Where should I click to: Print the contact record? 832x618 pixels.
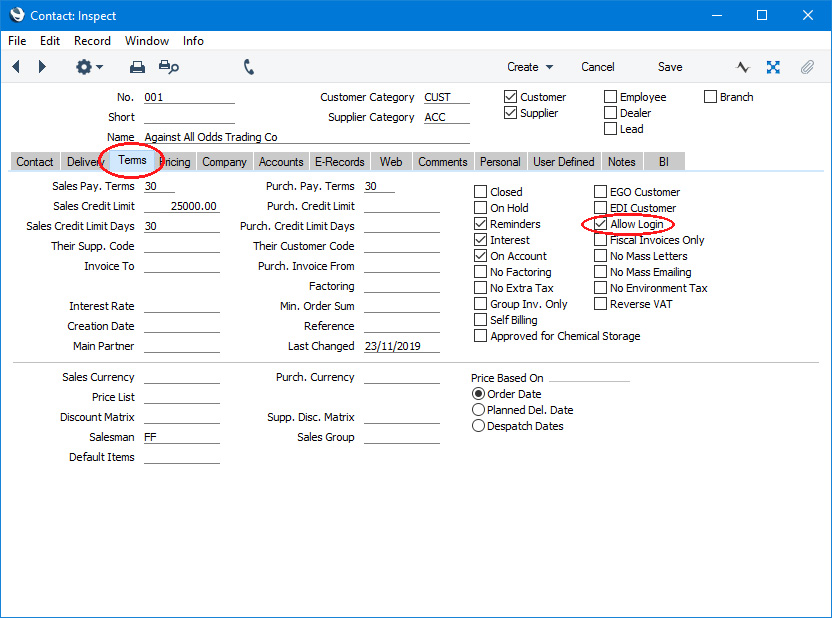(137, 67)
